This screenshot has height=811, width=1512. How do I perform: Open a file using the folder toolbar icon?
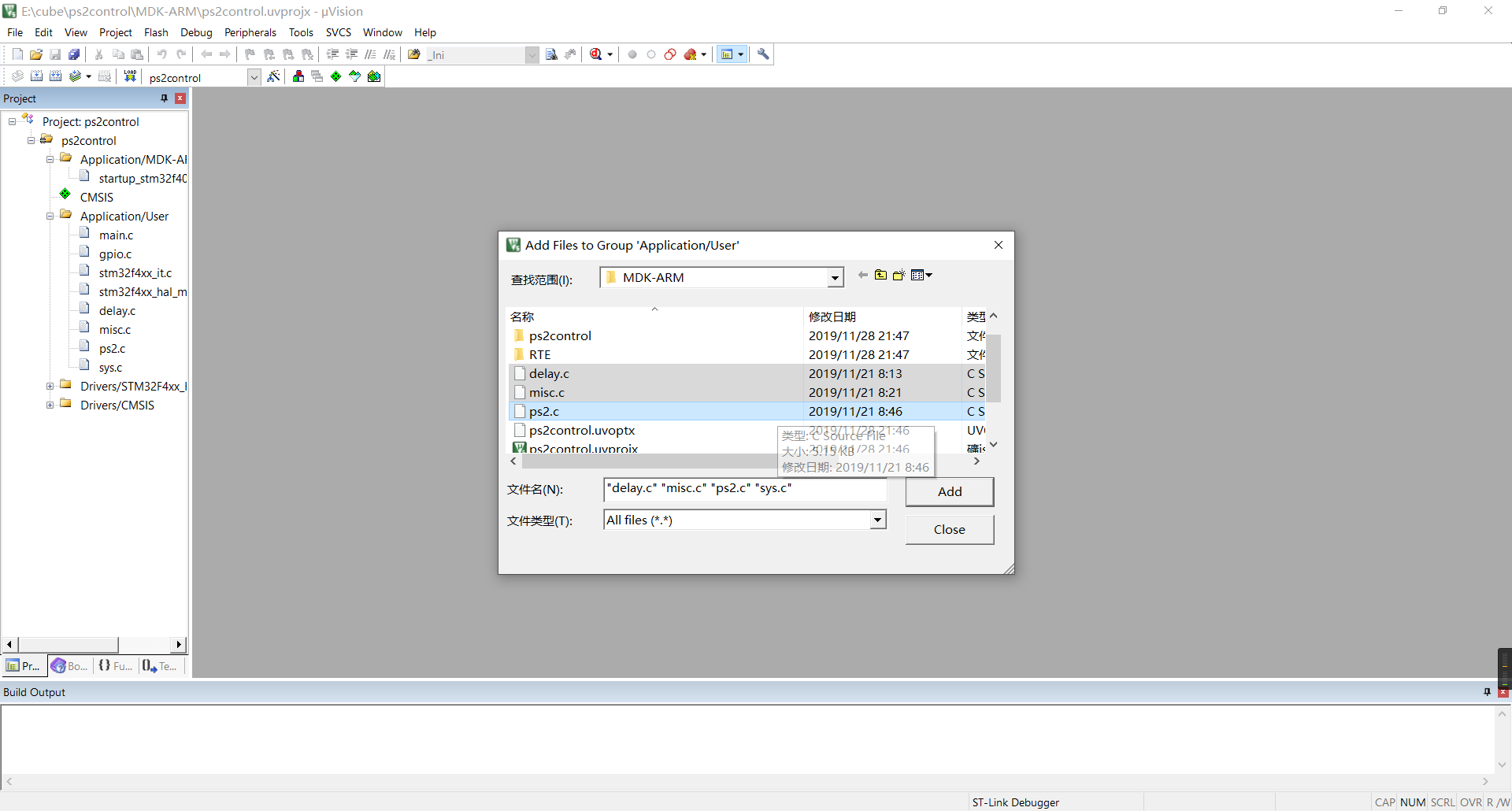point(36,54)
